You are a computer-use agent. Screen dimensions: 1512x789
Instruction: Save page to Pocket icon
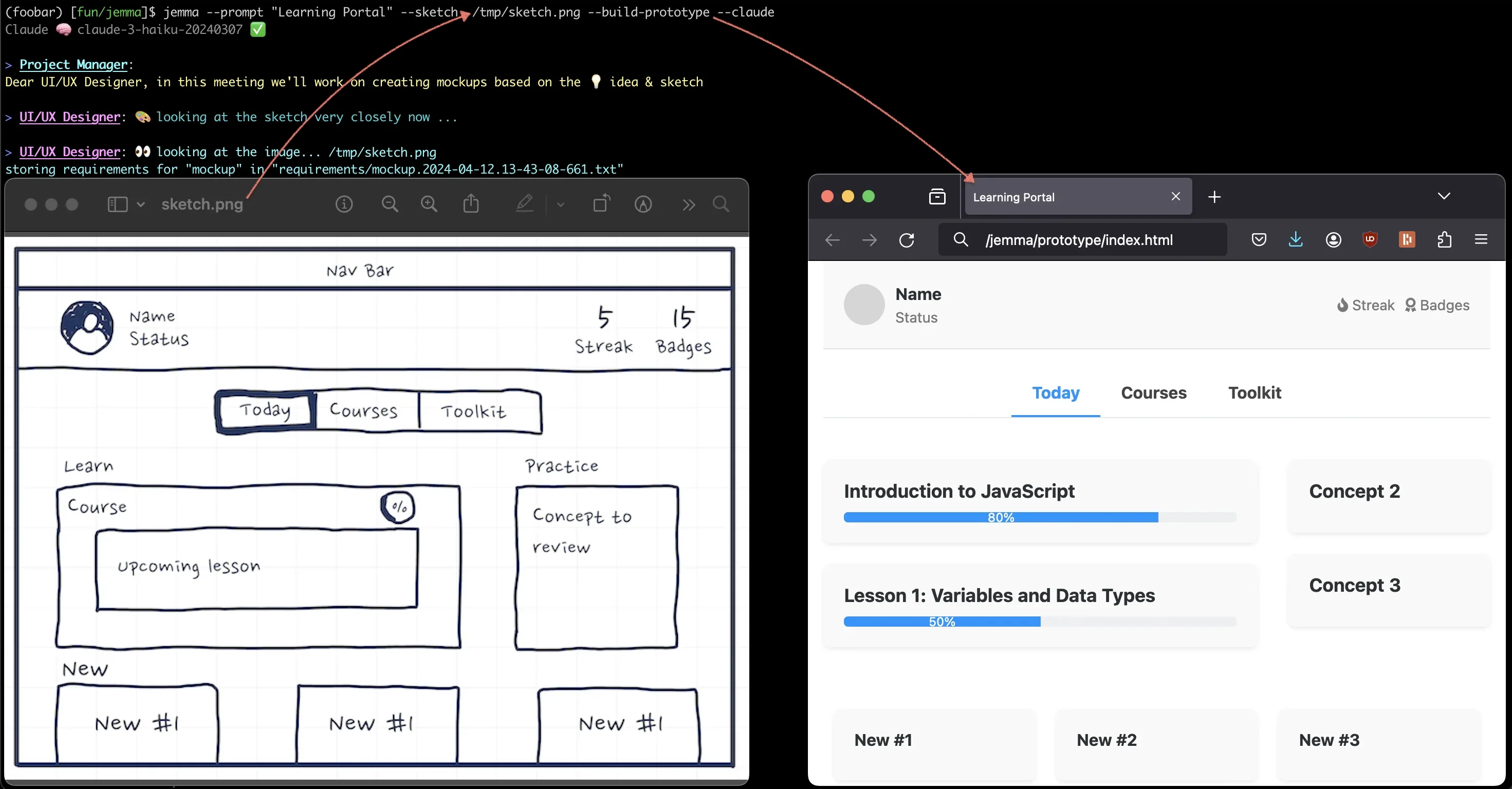click(x=1259, y=239)
